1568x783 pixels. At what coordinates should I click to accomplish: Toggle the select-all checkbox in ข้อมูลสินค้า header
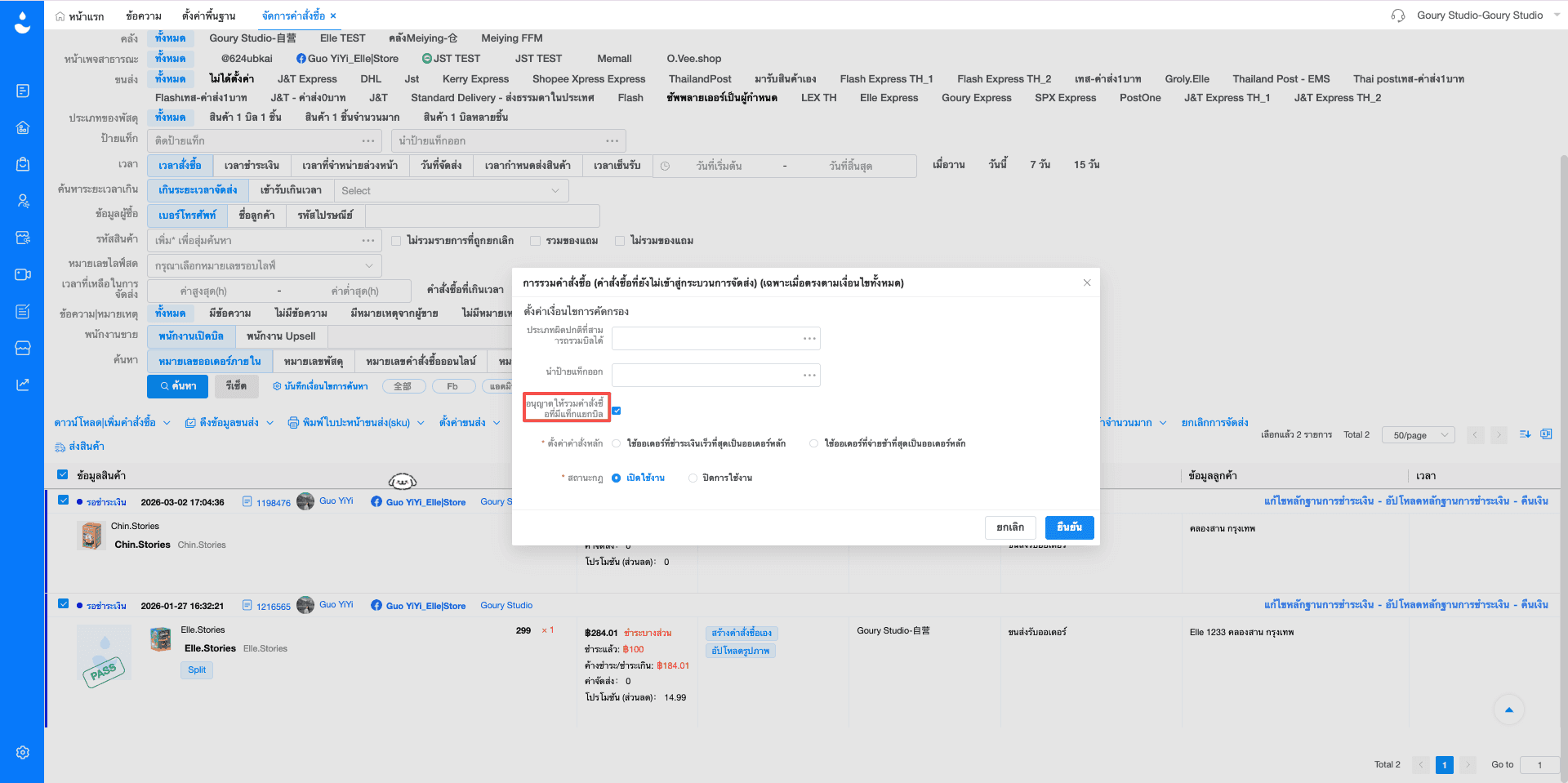(x=63, y=474)
